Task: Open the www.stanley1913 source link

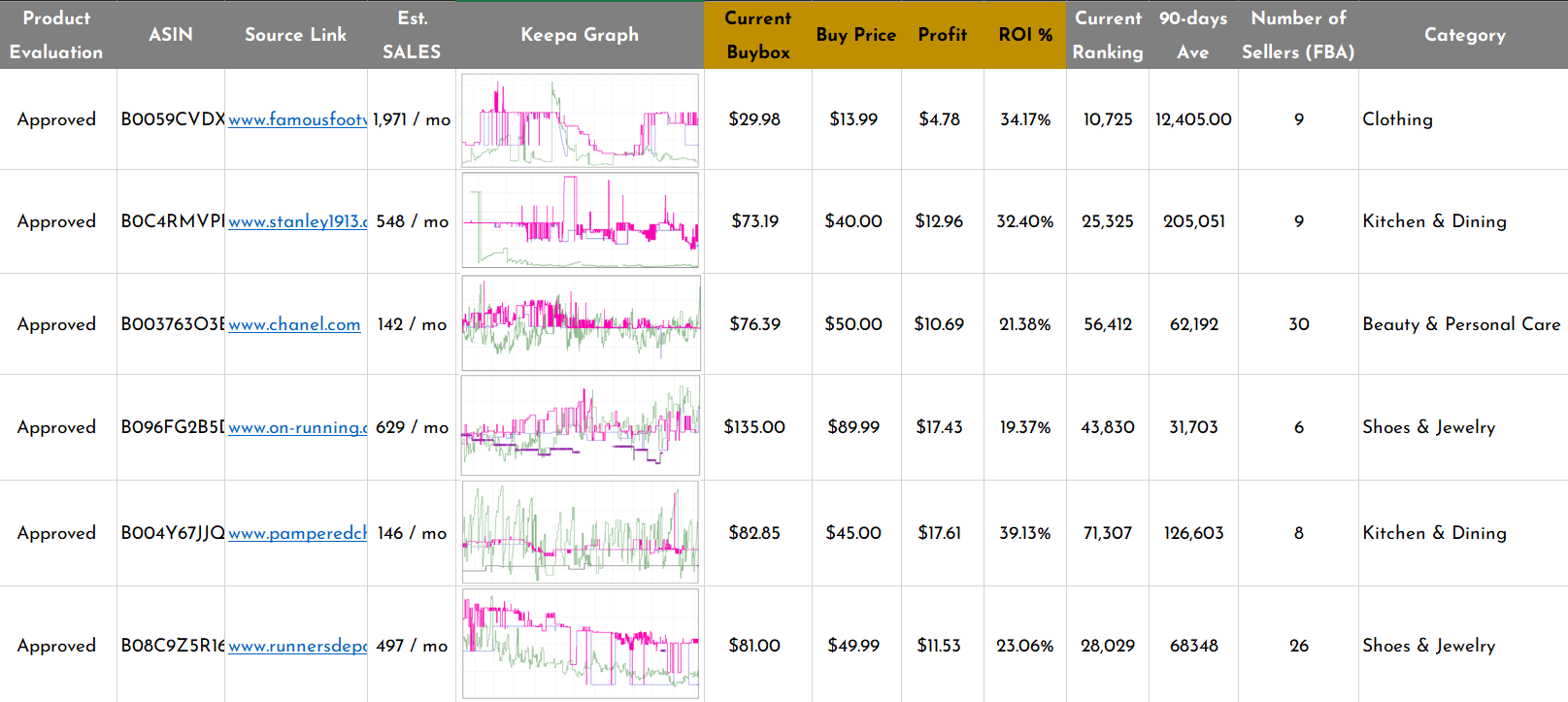Action: (x=297, y=221)
